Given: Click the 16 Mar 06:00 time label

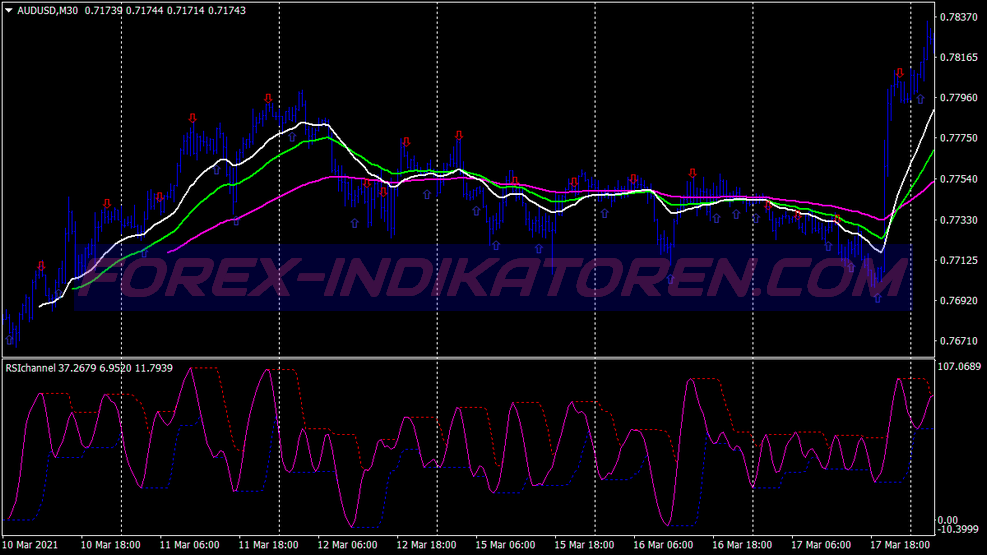Looking at the screenshot, I should click(x=663, y=545).
